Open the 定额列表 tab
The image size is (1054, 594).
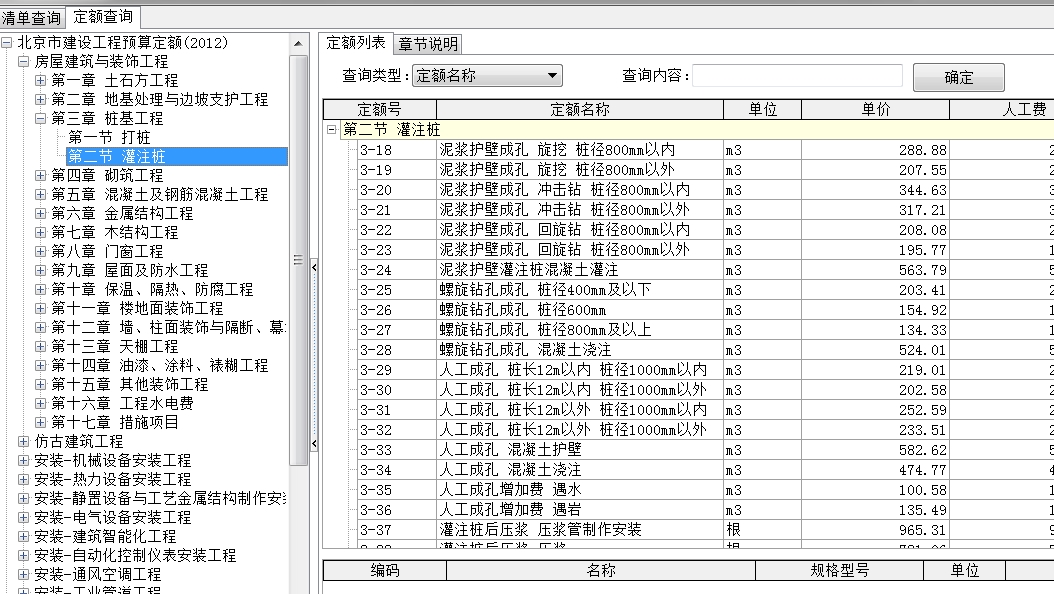356,43
